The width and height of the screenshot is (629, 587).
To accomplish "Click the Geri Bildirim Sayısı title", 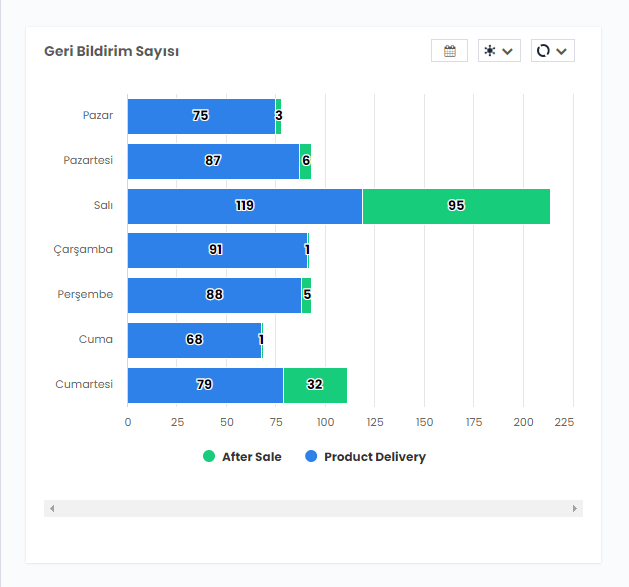I will pyautogui.click(x=112, y=51).
